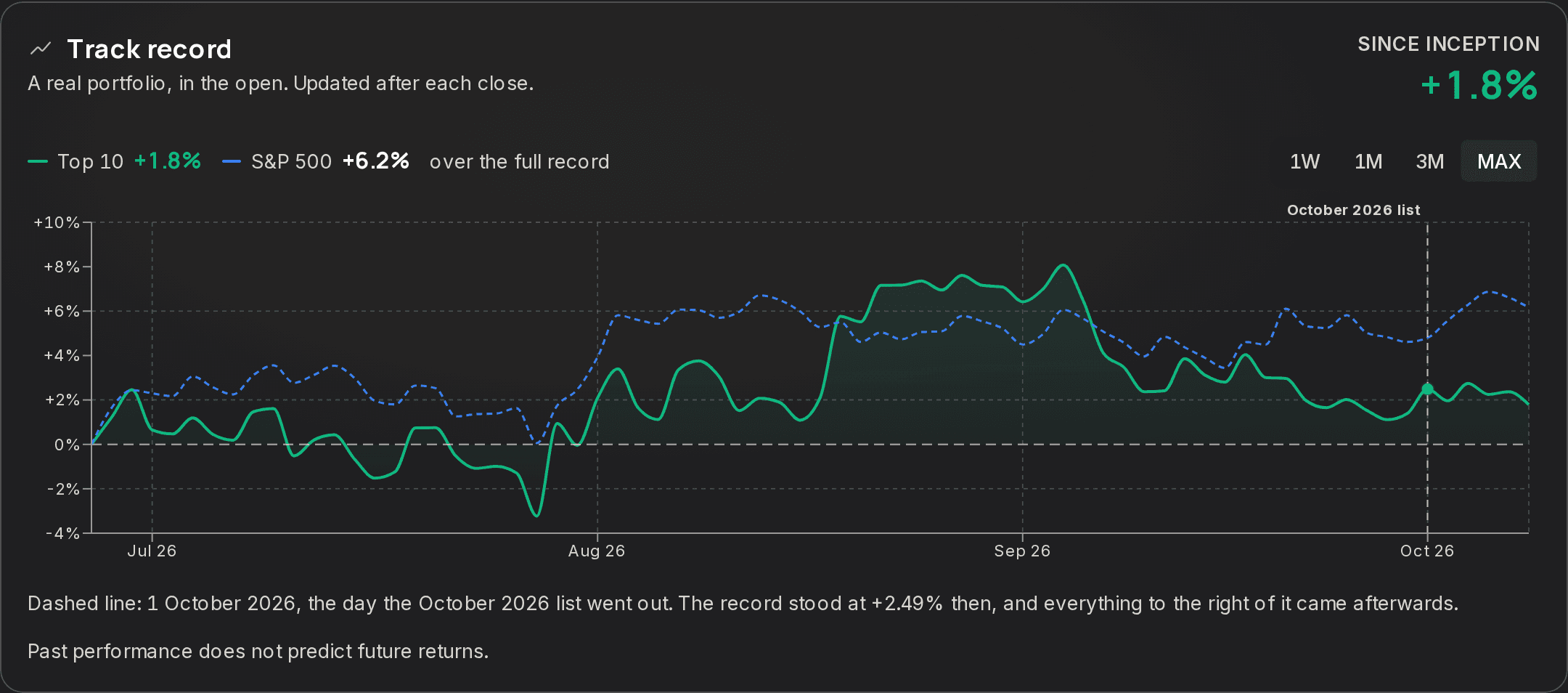Click the "Top 10" legend label
This screenshot has height=693, width=1568.
pos(91,161)
